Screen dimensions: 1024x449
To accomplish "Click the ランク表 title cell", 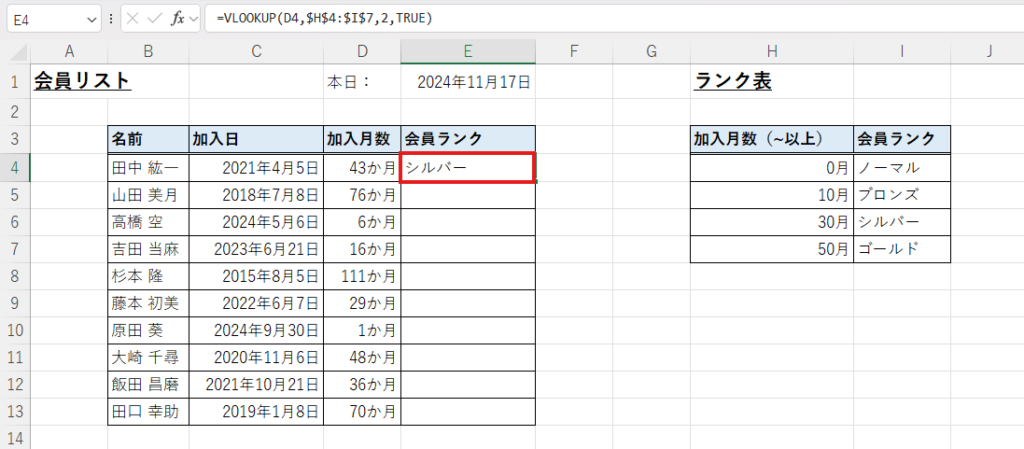I will pyautogui.click(x=731, y=82).
